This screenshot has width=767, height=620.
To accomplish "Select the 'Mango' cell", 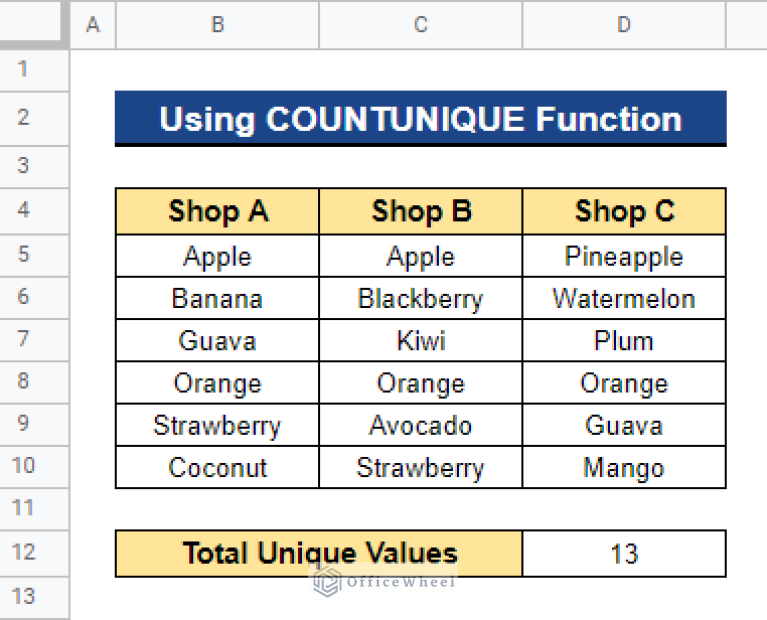I will pyautogui.click(x=624, y=468).
